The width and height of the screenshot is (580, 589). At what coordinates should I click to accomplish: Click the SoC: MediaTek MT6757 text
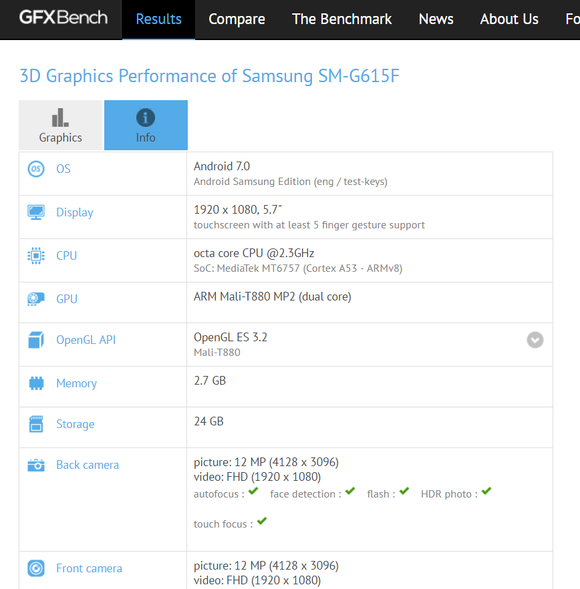pos(298,269)
